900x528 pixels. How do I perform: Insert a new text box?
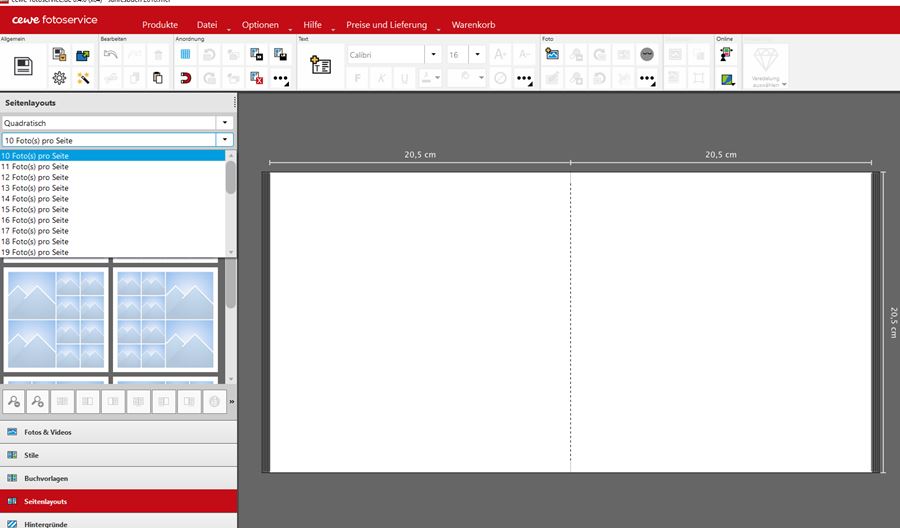(x=320, y=66)
